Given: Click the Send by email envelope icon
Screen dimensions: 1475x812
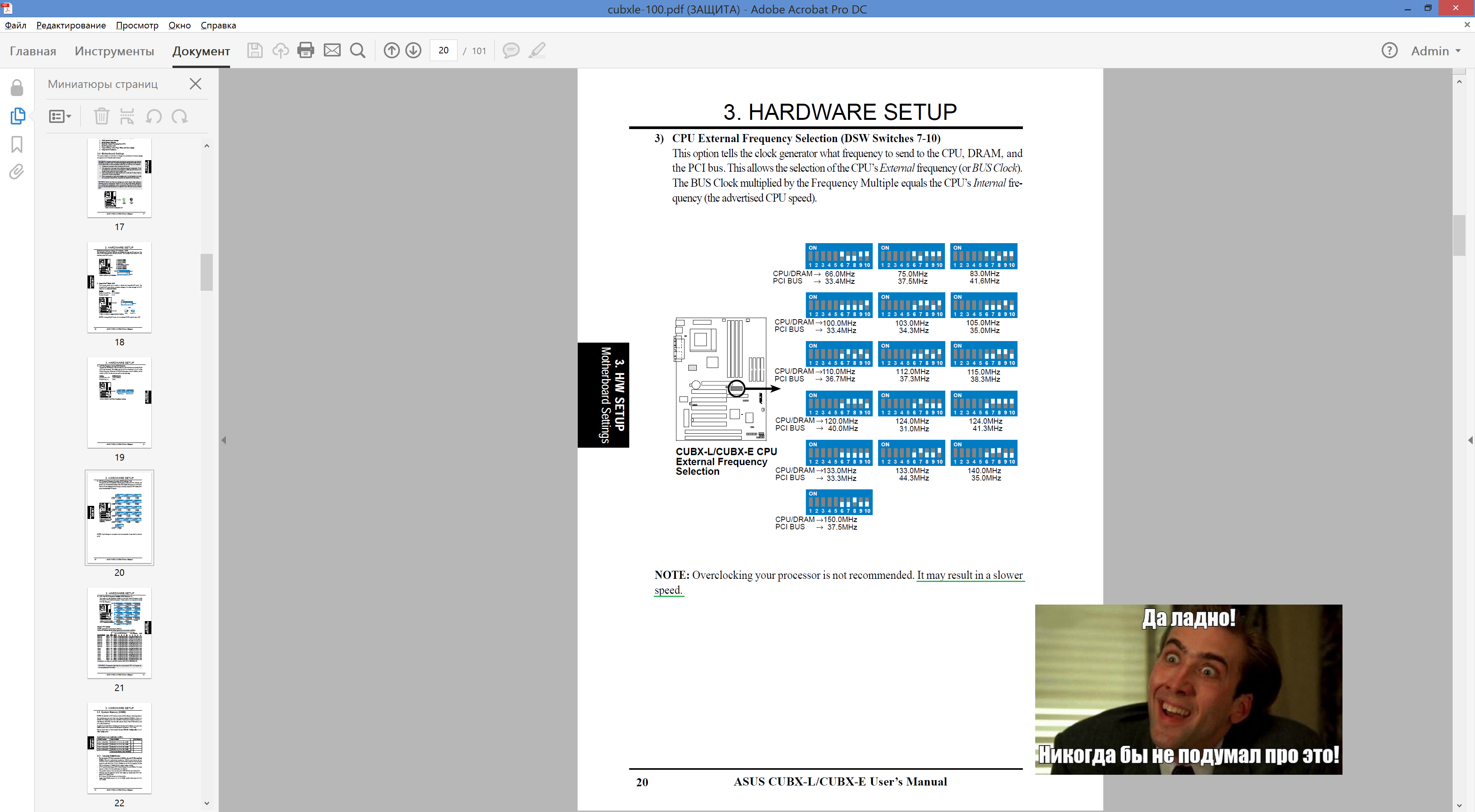Looking at the screenshot, I should [x=332, y=50].
